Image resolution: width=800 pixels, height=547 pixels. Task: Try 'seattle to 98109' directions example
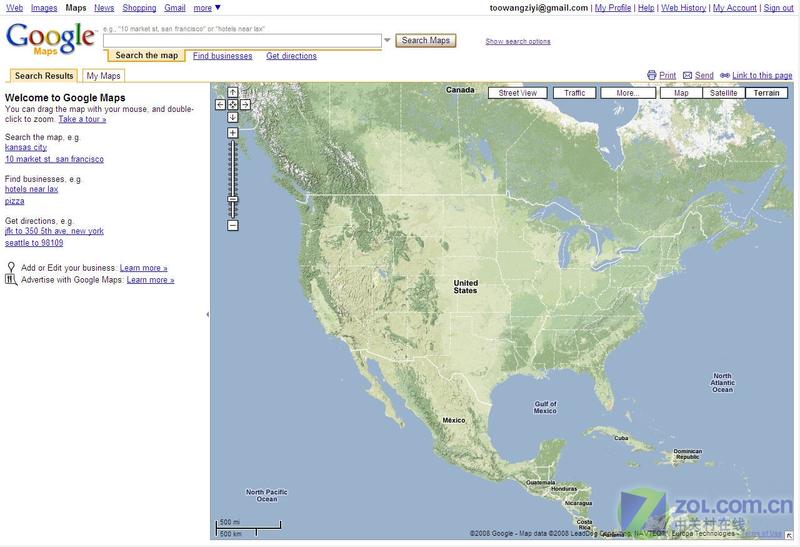pos(34,243)
